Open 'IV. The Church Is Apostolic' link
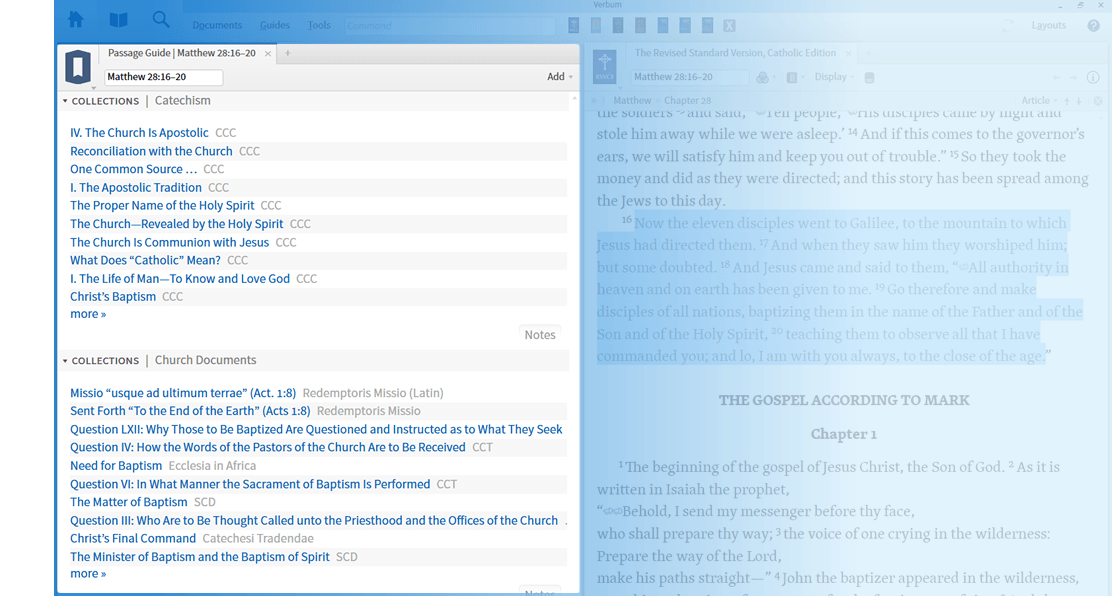 pos(139,133)
